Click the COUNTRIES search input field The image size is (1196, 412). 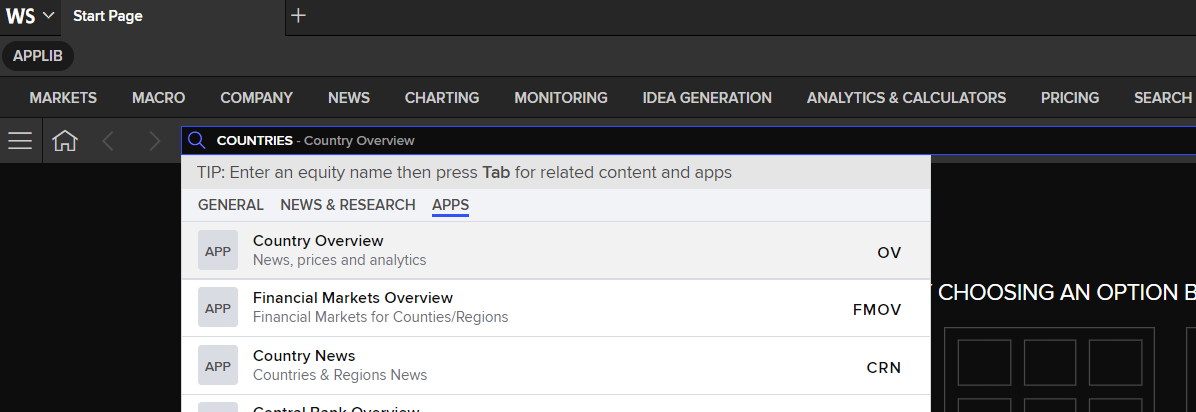click(x=688, y=140)
